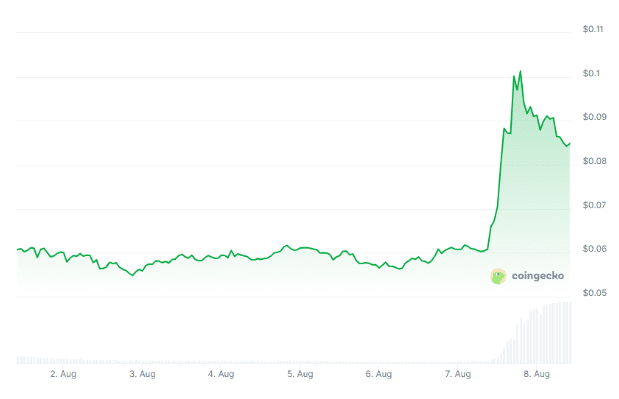This screenshot has width=619, height=399.
Task: Select the 6. Aug date marker
Action: [x=379, y=374]
